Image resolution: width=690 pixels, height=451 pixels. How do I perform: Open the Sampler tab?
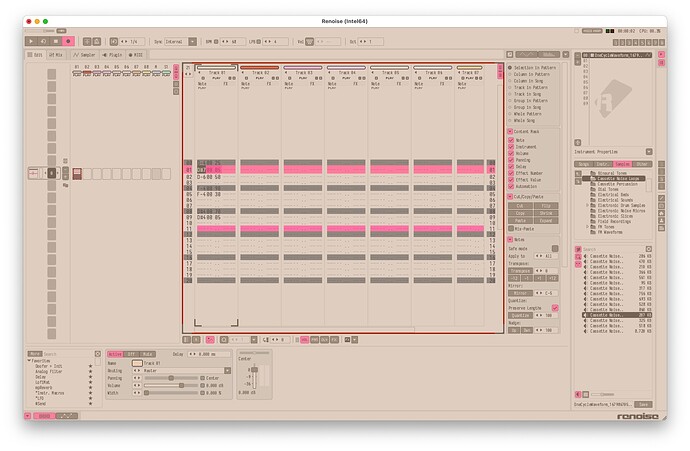[x=84, y=55]
